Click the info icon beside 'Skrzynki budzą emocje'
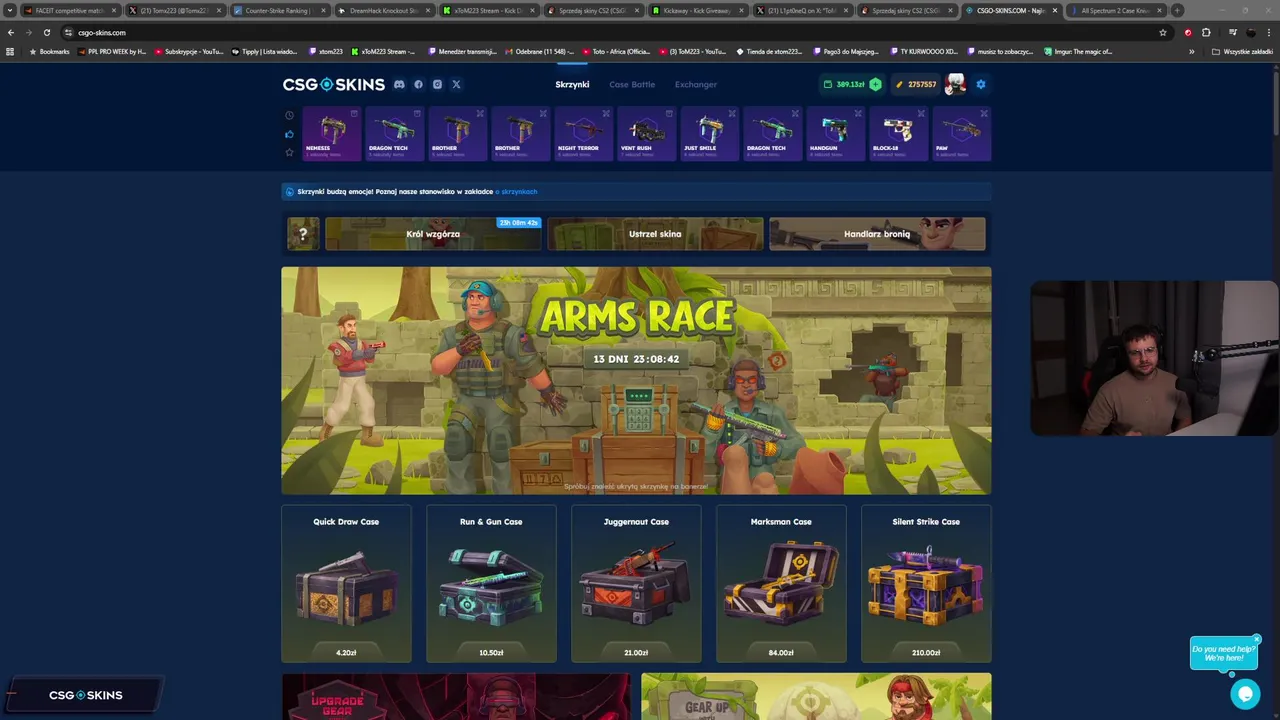This screenshot has width=1280, height=720. [290, 192]
